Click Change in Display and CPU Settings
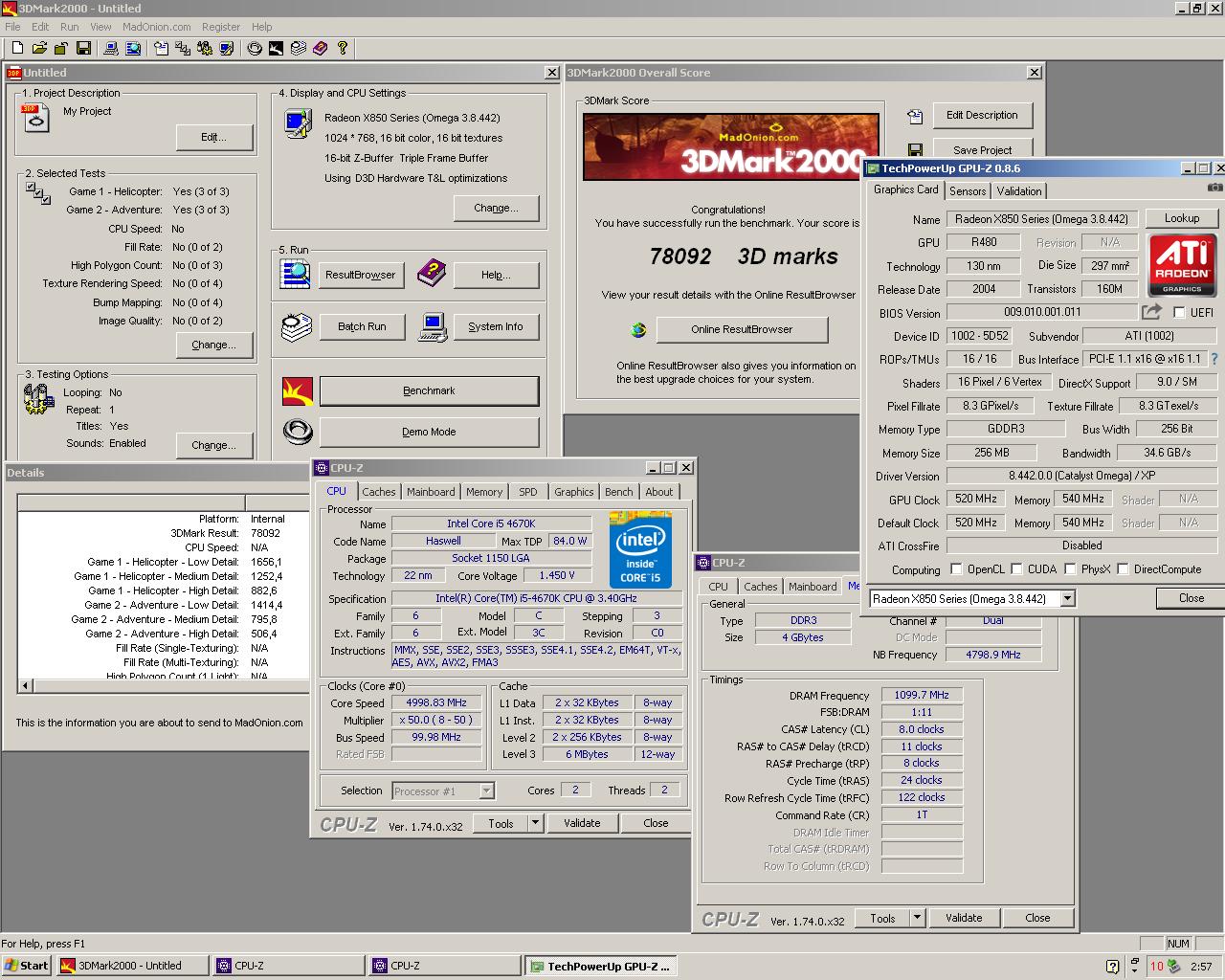This screenshot has height=980, width=1225. pos(497,208)
